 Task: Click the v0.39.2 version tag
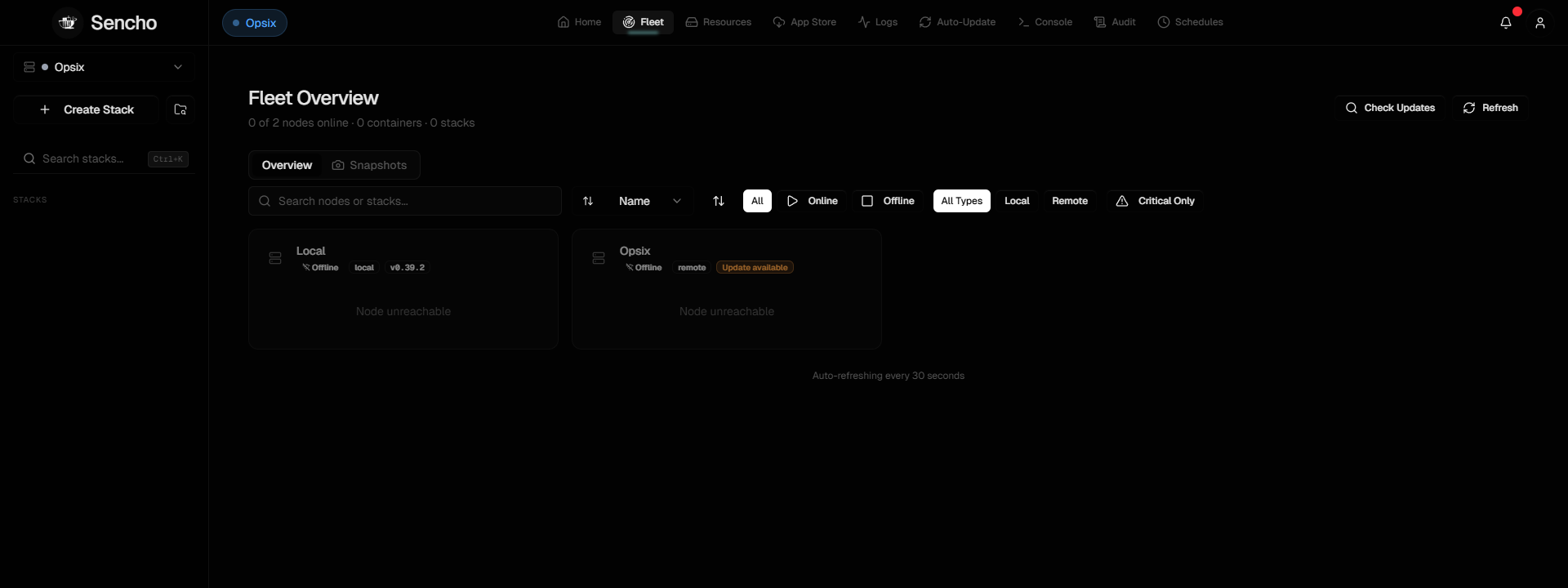tap(408, 268)
